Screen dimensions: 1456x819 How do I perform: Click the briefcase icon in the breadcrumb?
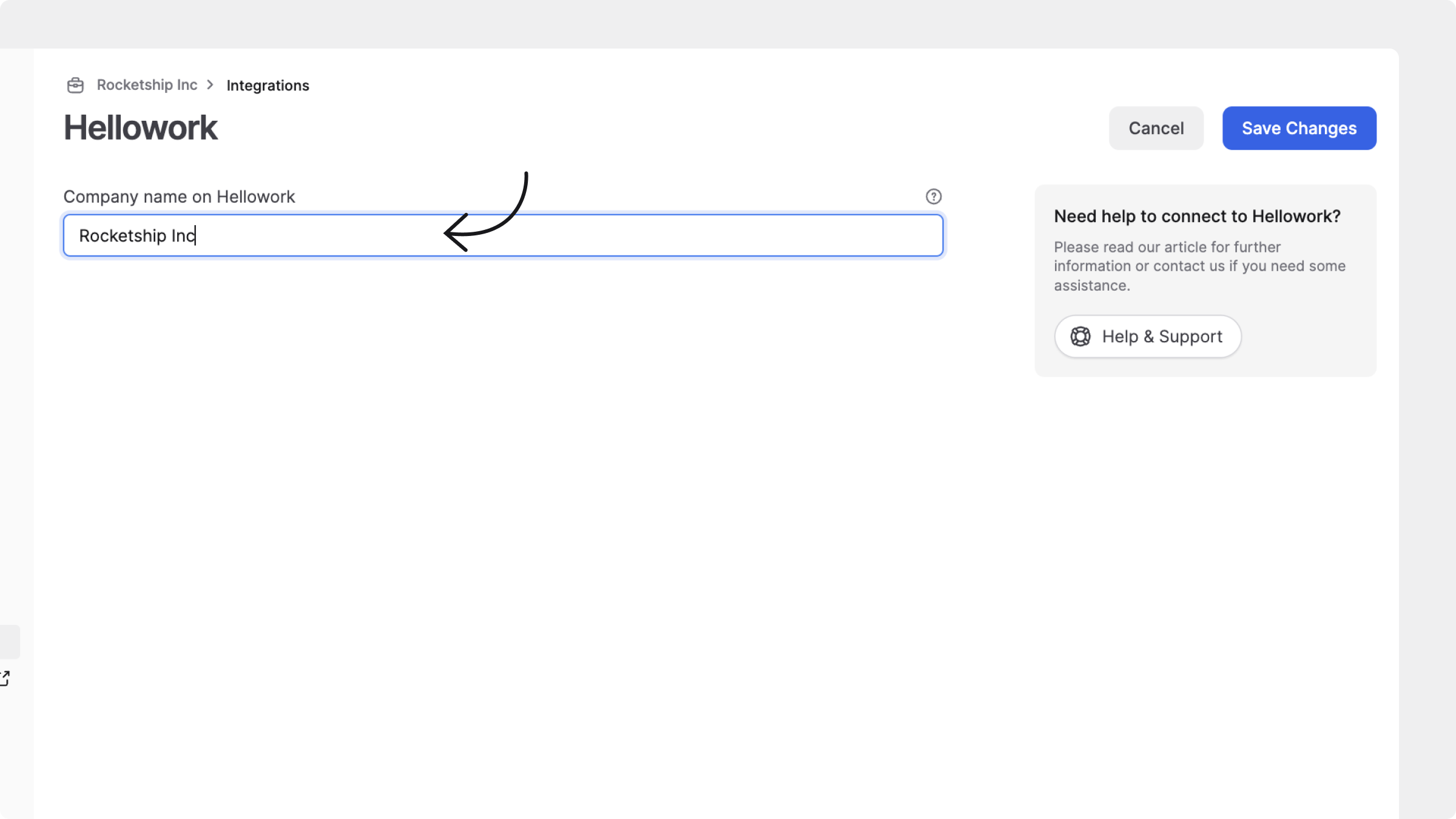tap(75, 86)
